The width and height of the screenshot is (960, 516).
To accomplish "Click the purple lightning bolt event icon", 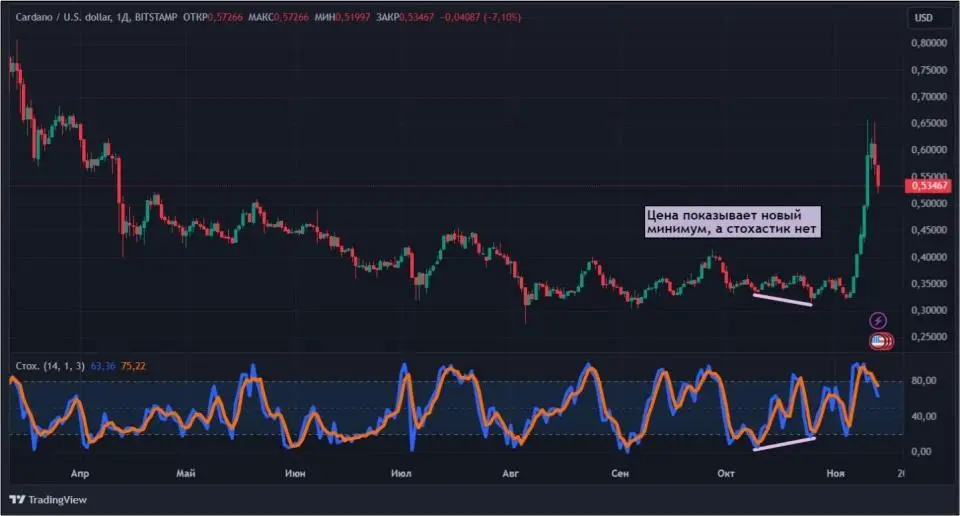I will click(x=878, y=320).
